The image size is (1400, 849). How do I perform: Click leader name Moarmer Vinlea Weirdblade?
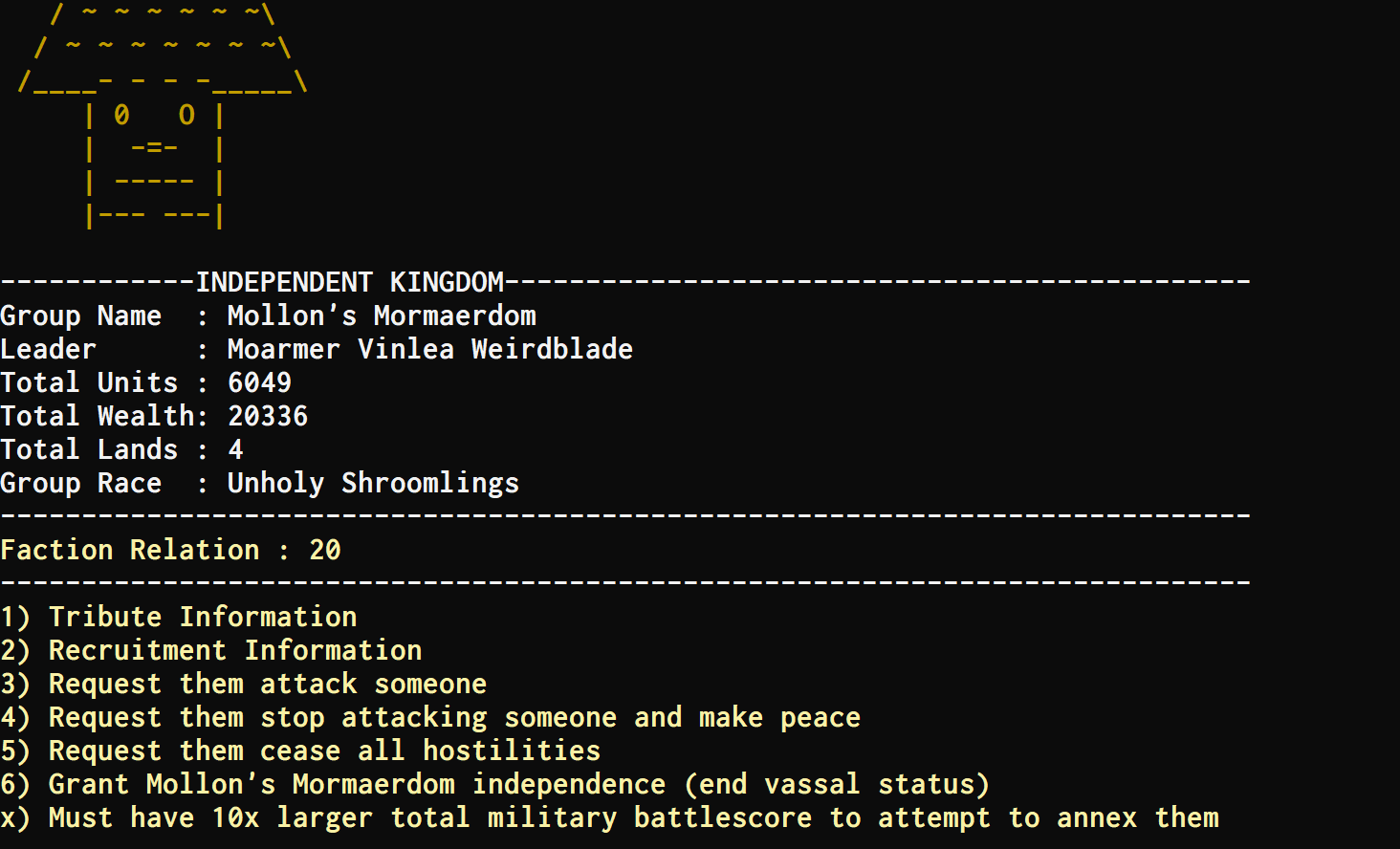pyautogui.click(x=430, y=350)
